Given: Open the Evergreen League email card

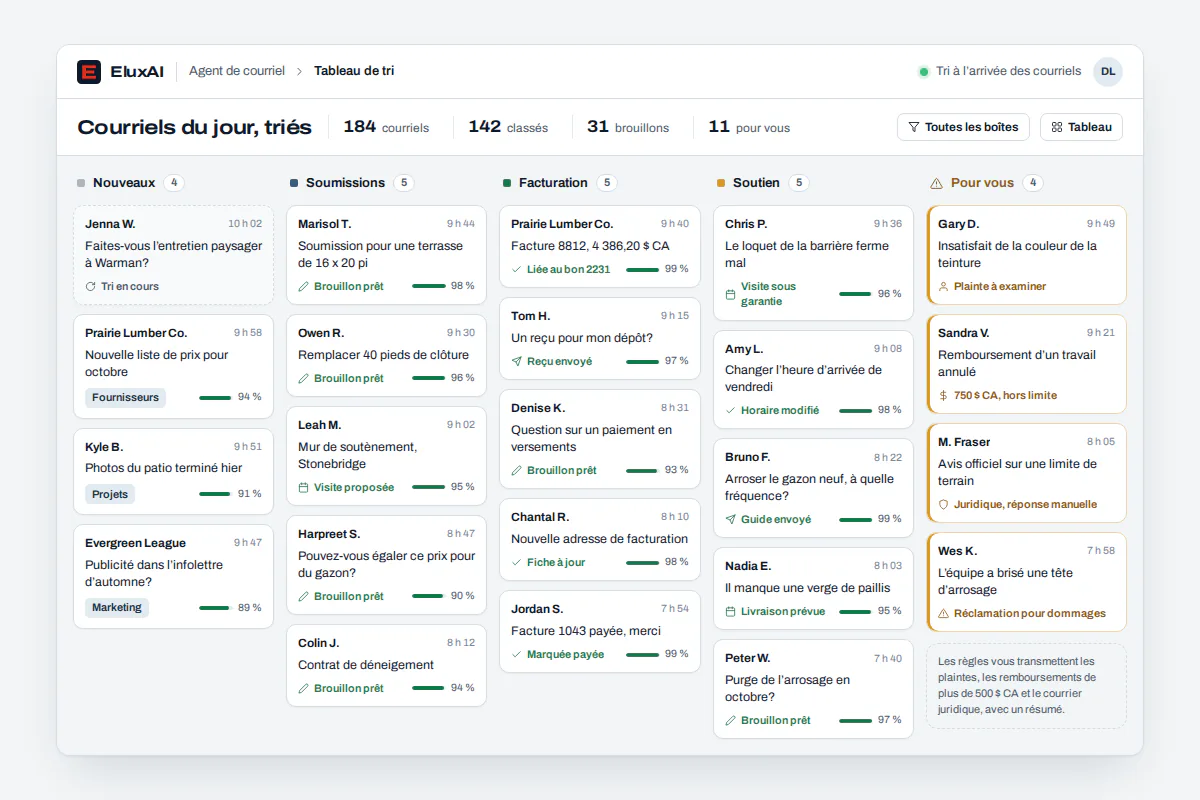Looking at the screenshot, I should click(x=173, y=576).
